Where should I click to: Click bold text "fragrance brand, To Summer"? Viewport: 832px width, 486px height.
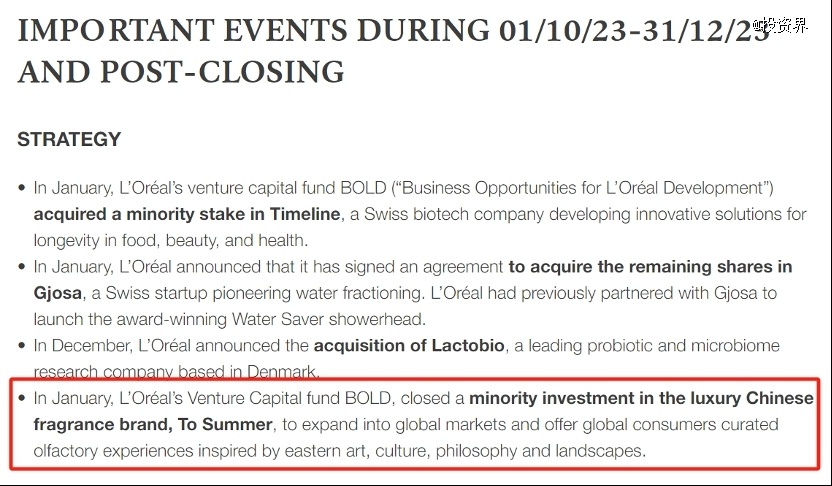click(x=153, y=424)
